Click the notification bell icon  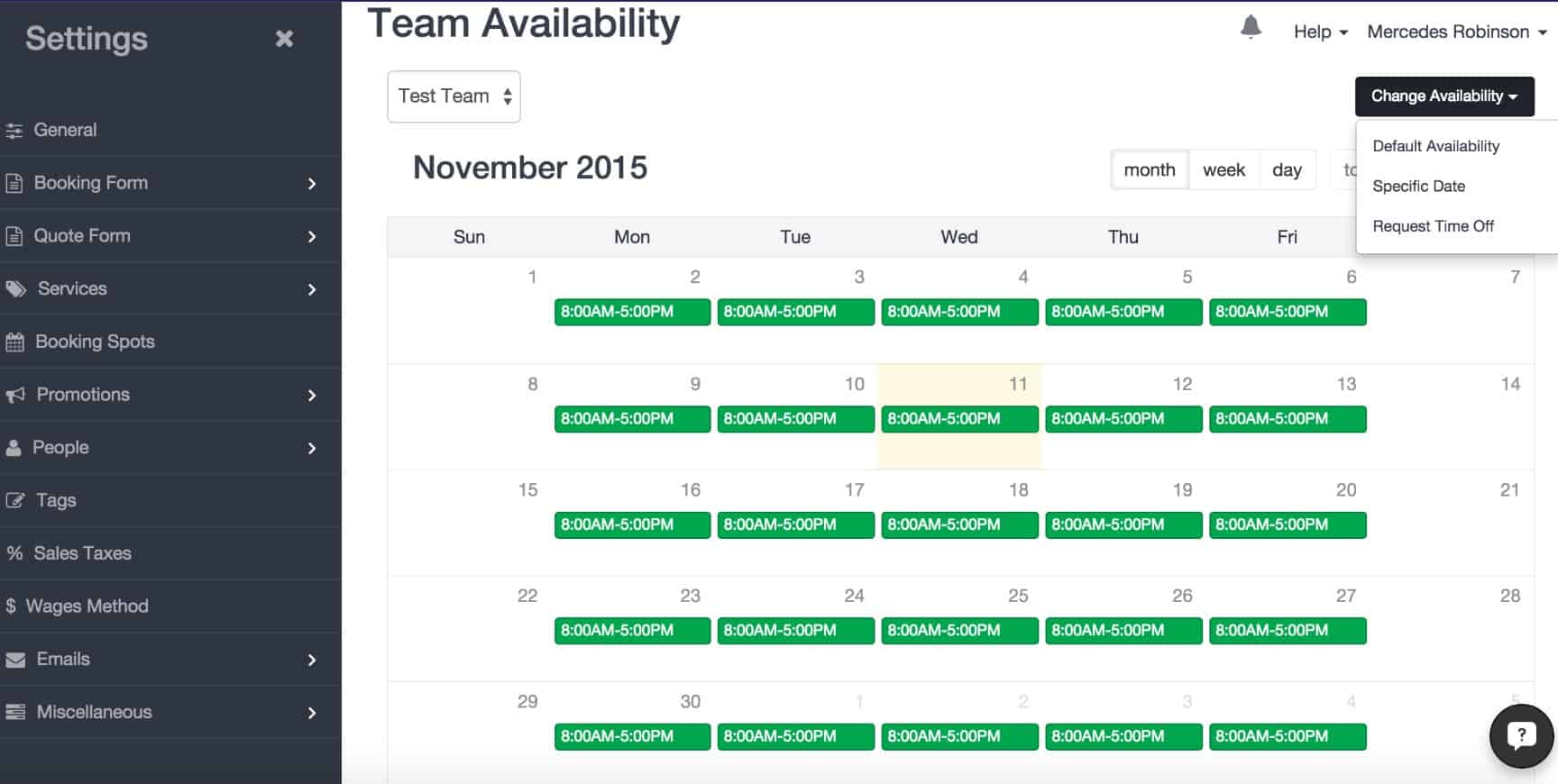click(1251, 28)
